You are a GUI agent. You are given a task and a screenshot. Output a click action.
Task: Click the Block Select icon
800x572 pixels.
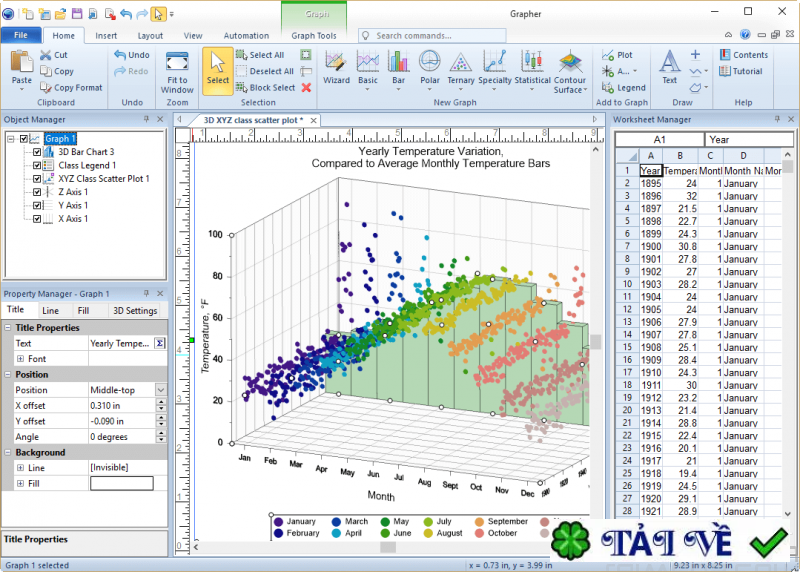(241, 87)
